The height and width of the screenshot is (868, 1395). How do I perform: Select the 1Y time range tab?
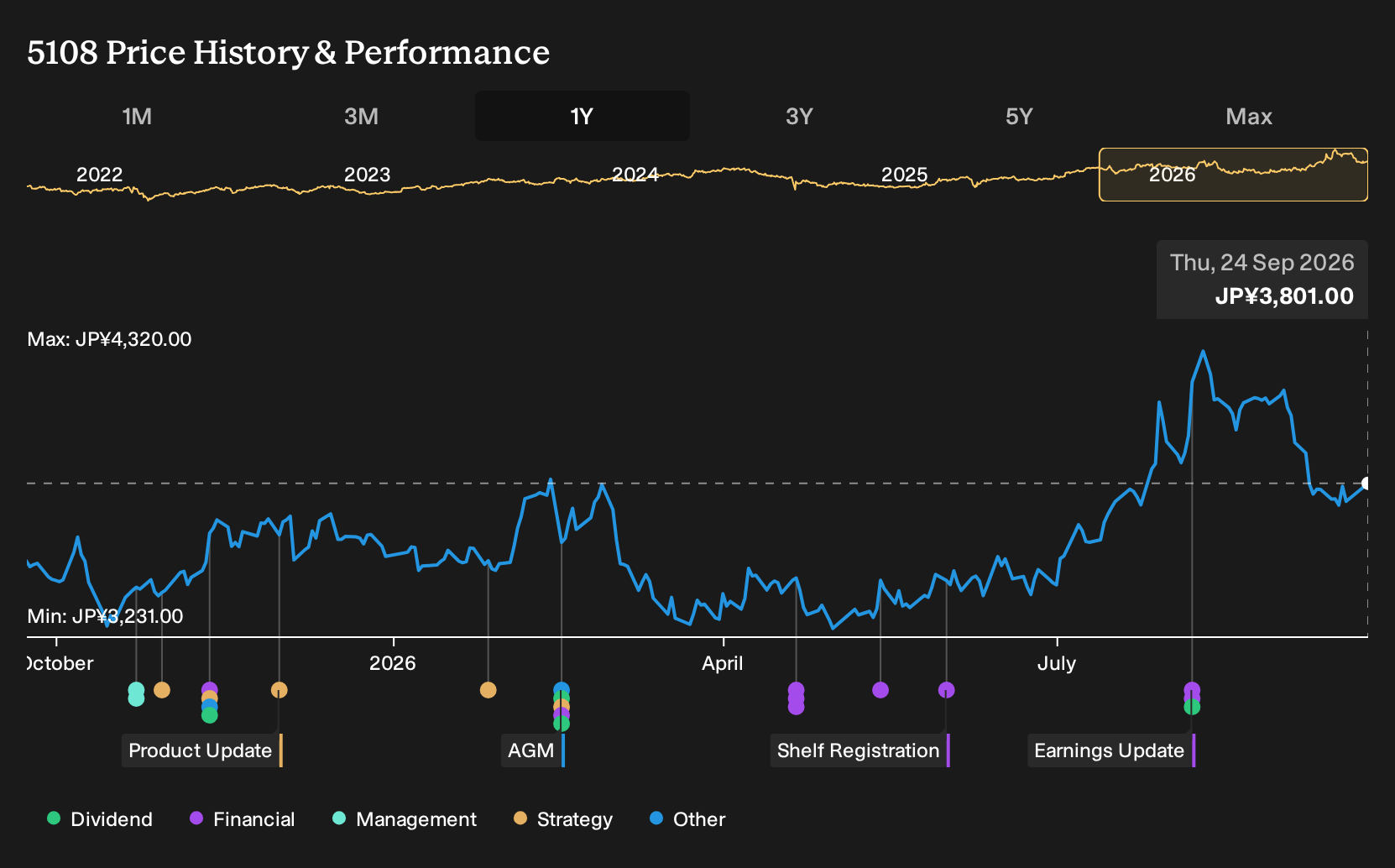[x=583, y=116]
